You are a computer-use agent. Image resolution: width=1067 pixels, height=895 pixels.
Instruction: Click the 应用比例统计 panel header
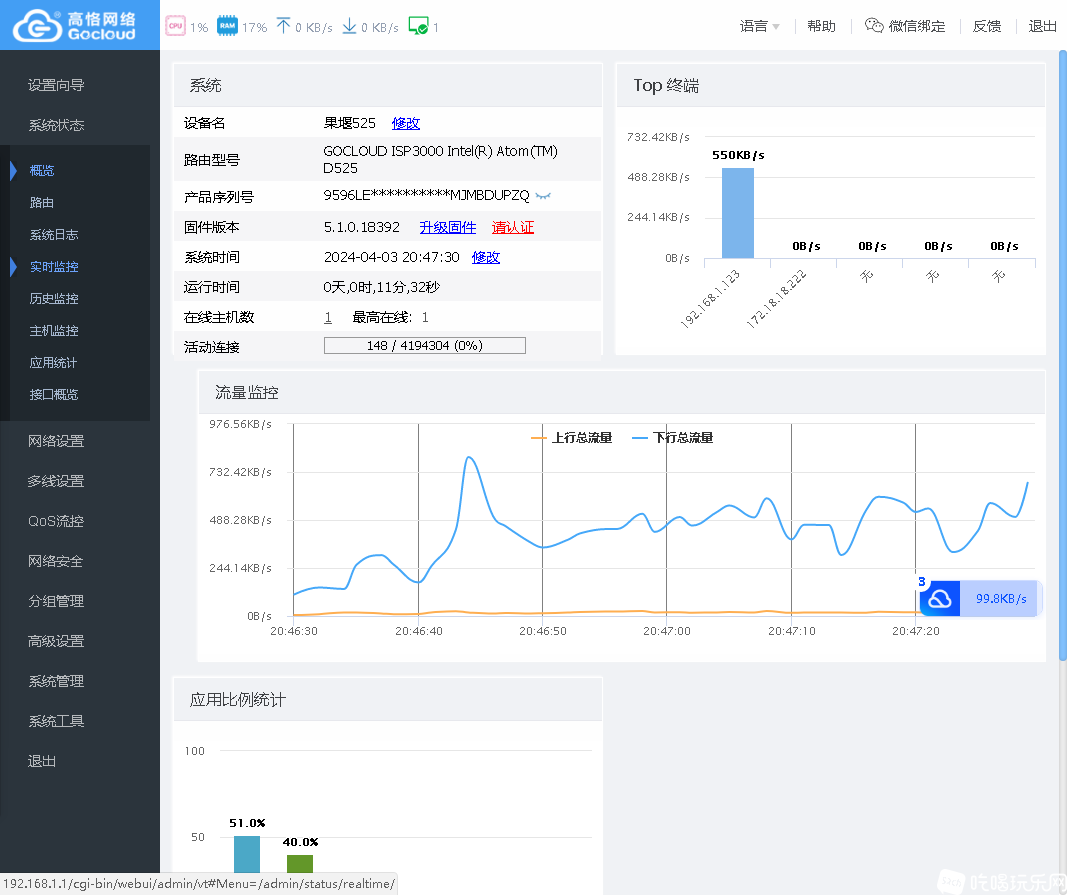tap(388, 700)
